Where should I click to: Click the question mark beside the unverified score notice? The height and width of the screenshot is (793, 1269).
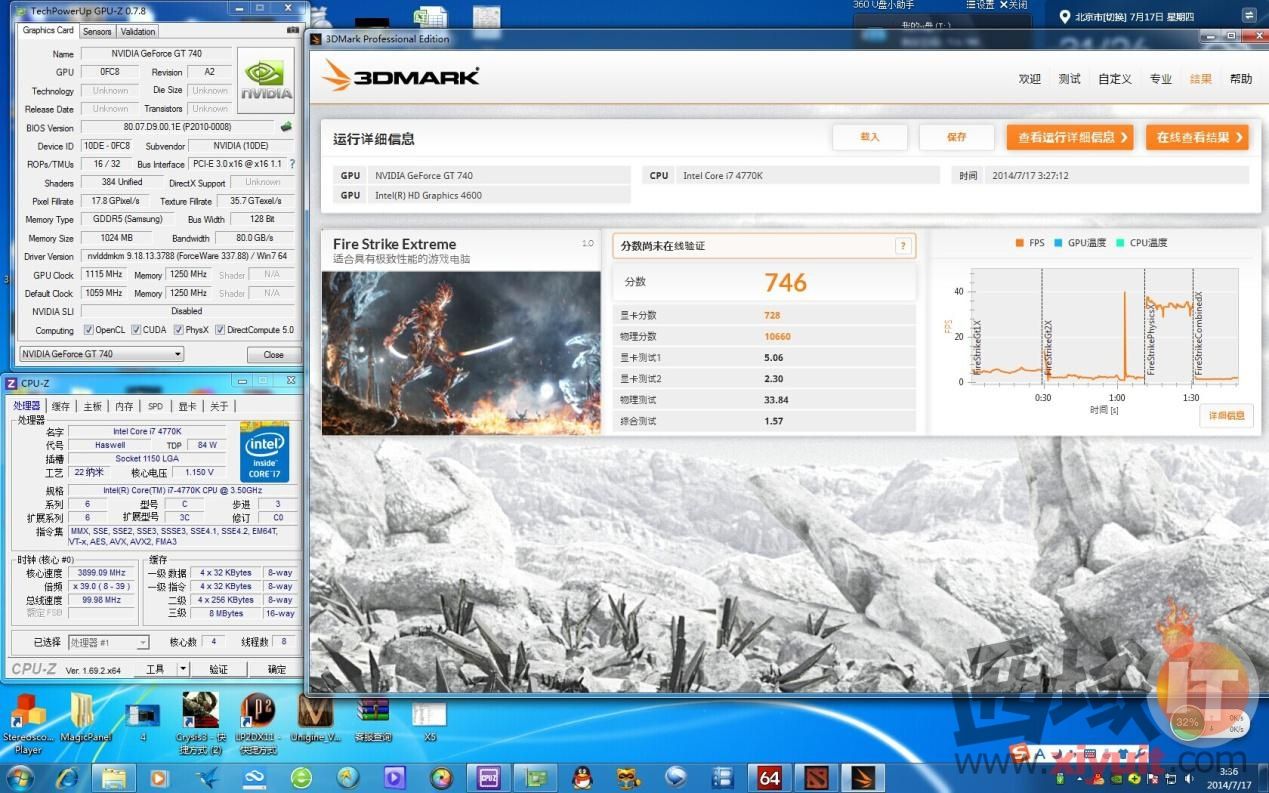[903, 246]
